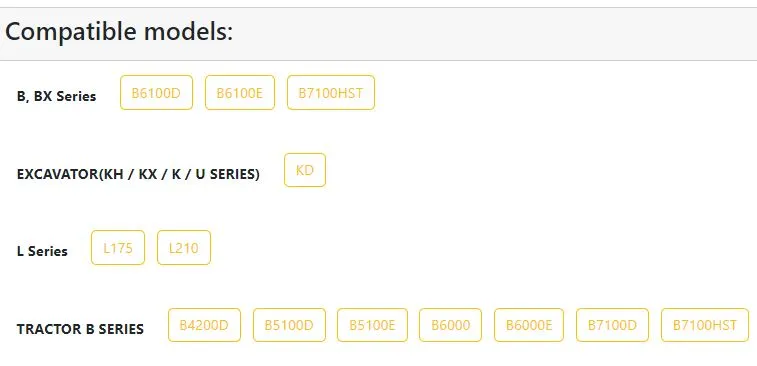Viewport: 757px width, 366px height.
Task: Click empty space right of the KD tag
Action: (x=531, y=170)
